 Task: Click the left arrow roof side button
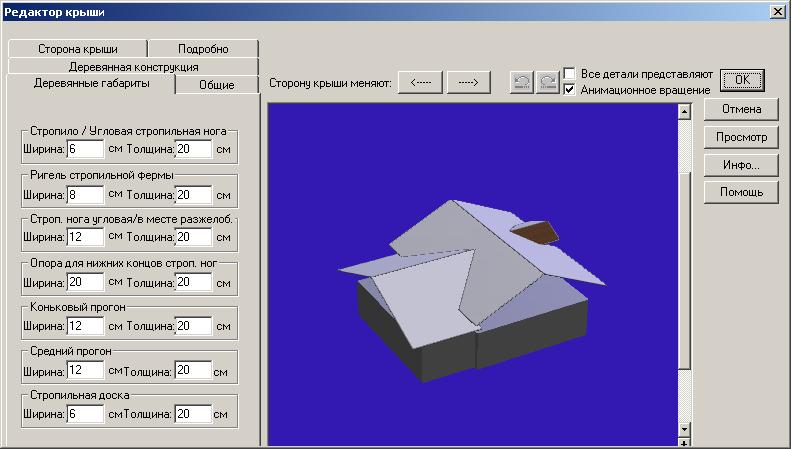point(420,82)
